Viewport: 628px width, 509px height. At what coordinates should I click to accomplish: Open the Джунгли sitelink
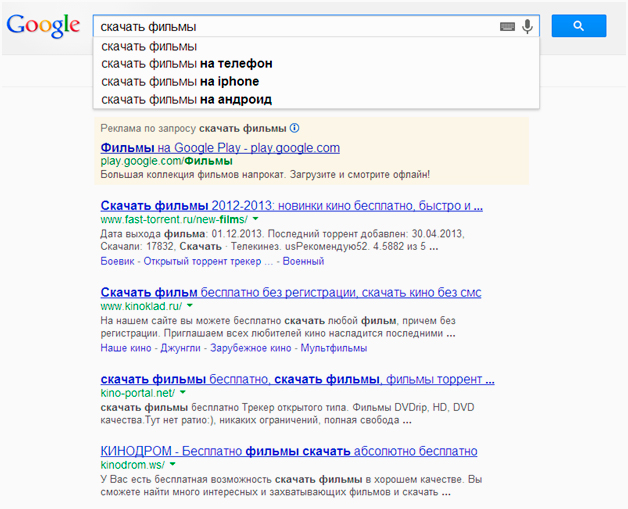[x=180, y=348]
